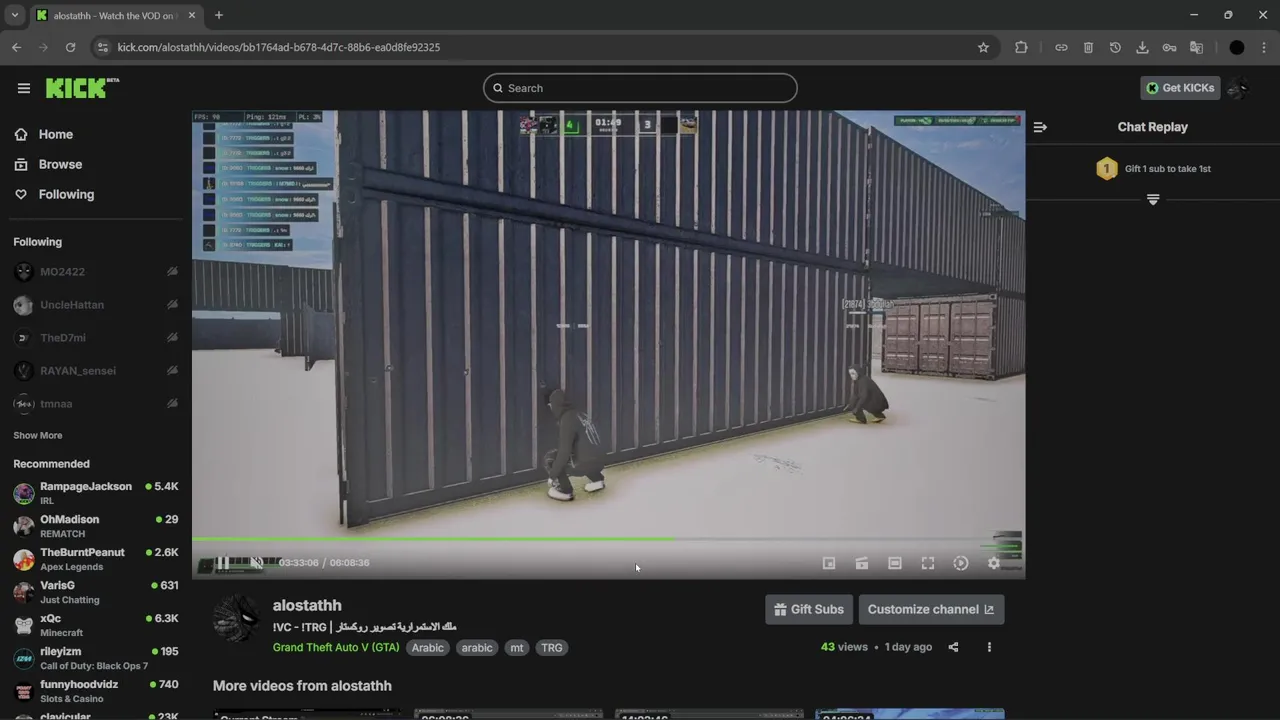Viewport: 1280px width, 720px height.
Task: Select the TRG tag
Action: coord(552,648)
